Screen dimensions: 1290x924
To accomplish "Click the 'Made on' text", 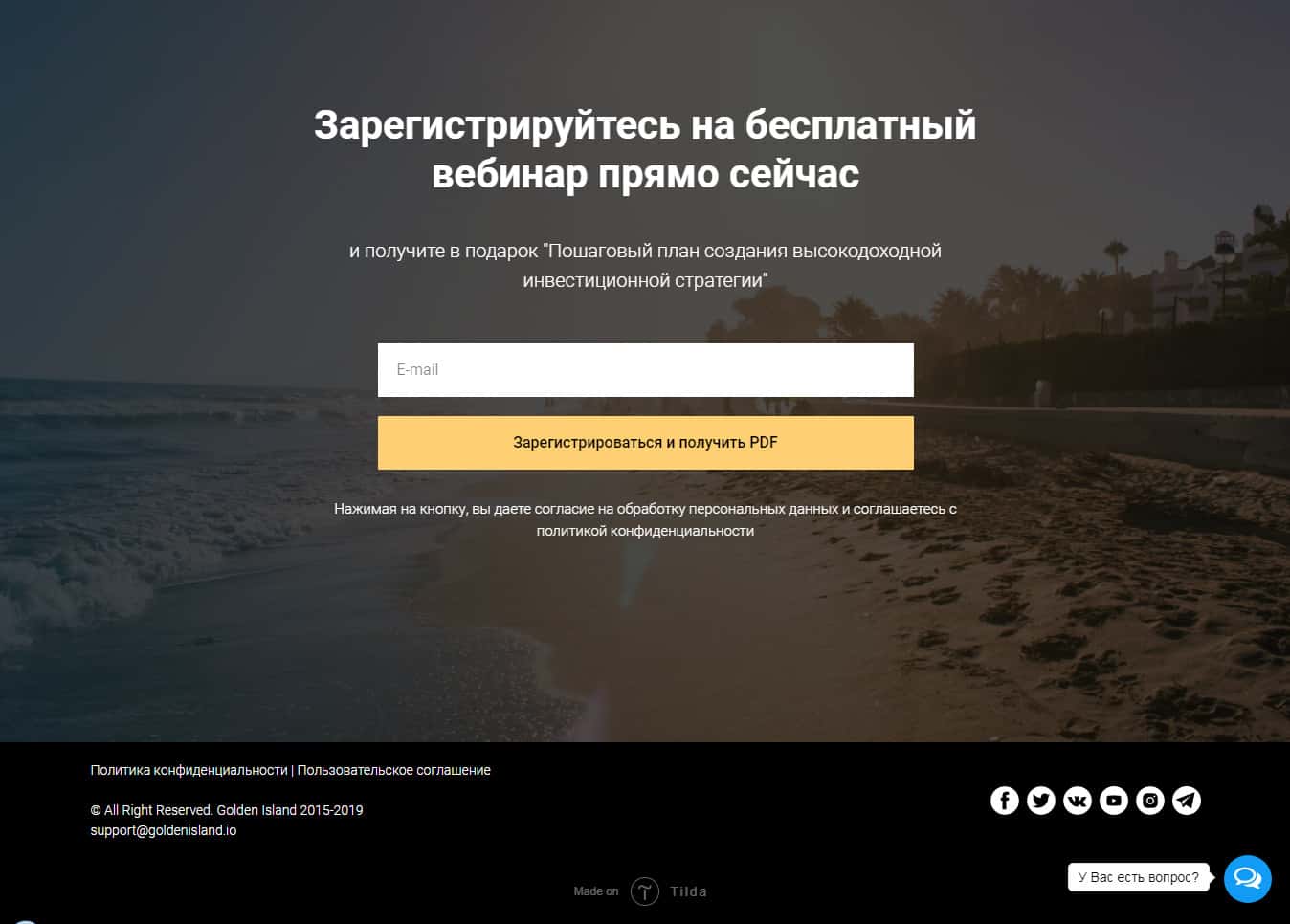I will (x=595, y=891).
